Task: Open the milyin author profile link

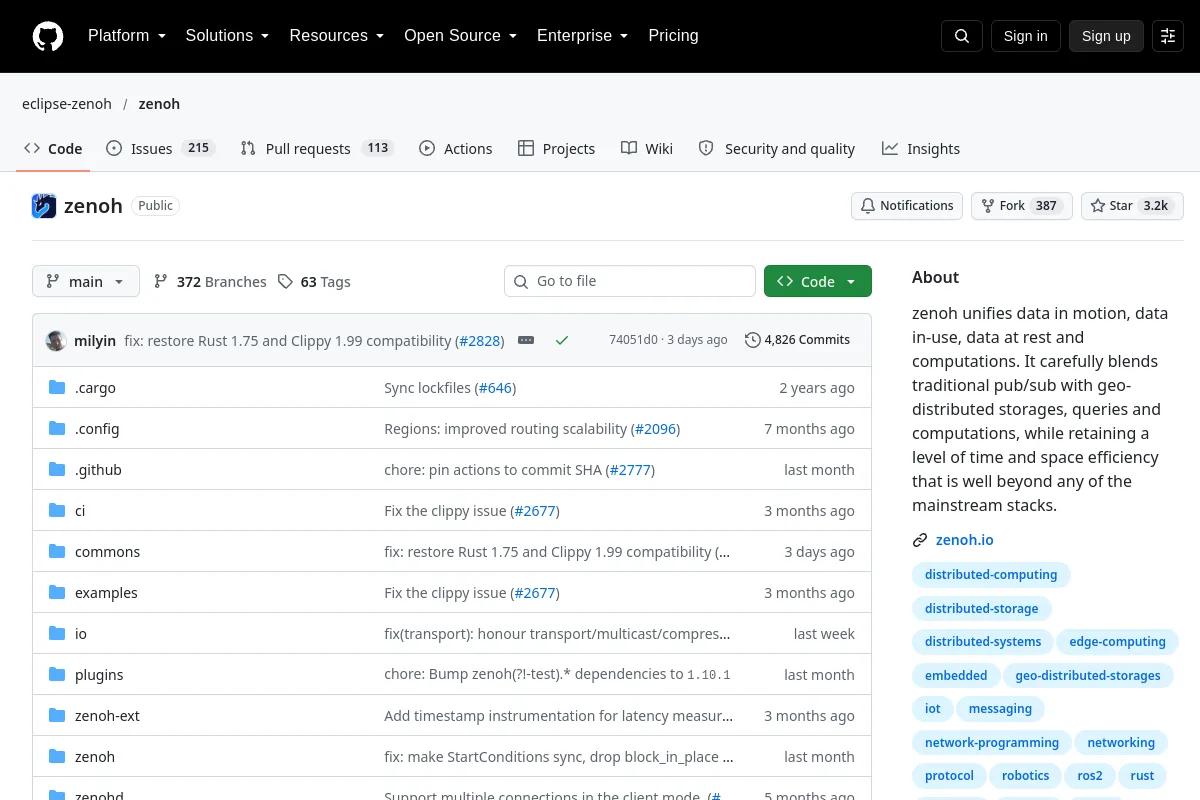Action: coord(95,341)
